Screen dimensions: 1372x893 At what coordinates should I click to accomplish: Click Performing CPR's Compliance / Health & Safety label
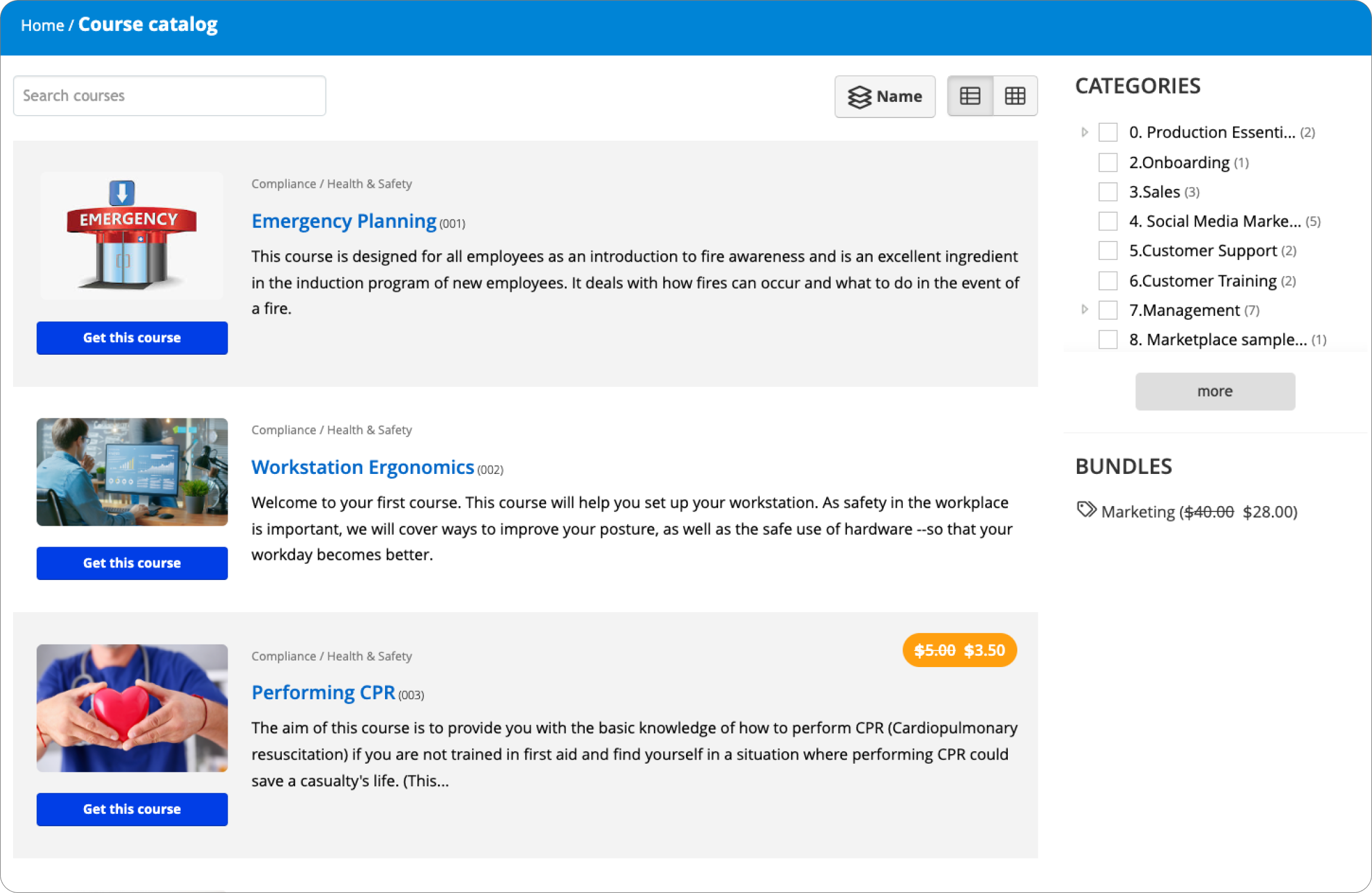coord(331,656)
